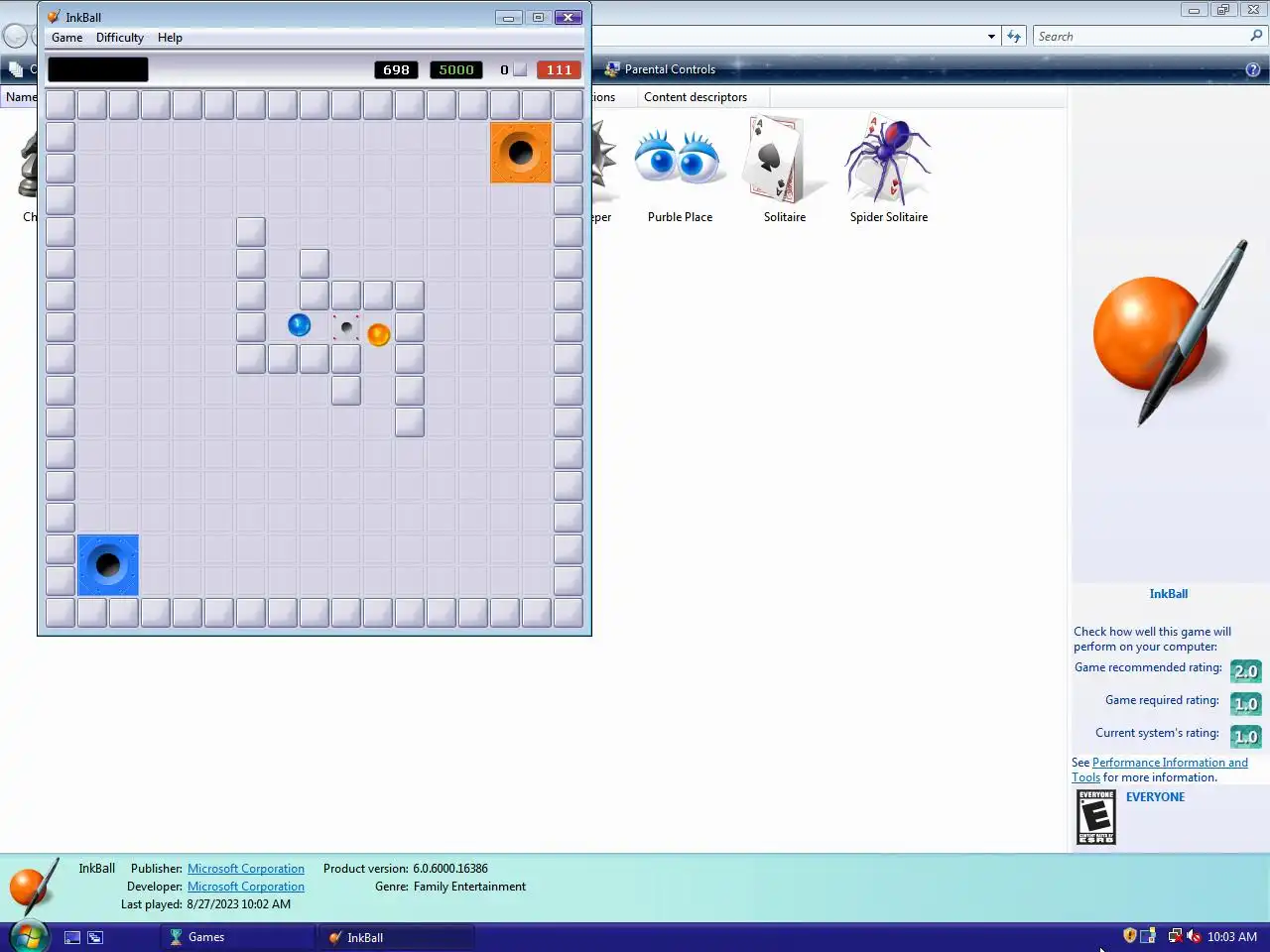Image resolution: width=1270 pixels, height=952 pixels.
Task: Click the EVERYONE rating text
Action: pos(1155,797)
